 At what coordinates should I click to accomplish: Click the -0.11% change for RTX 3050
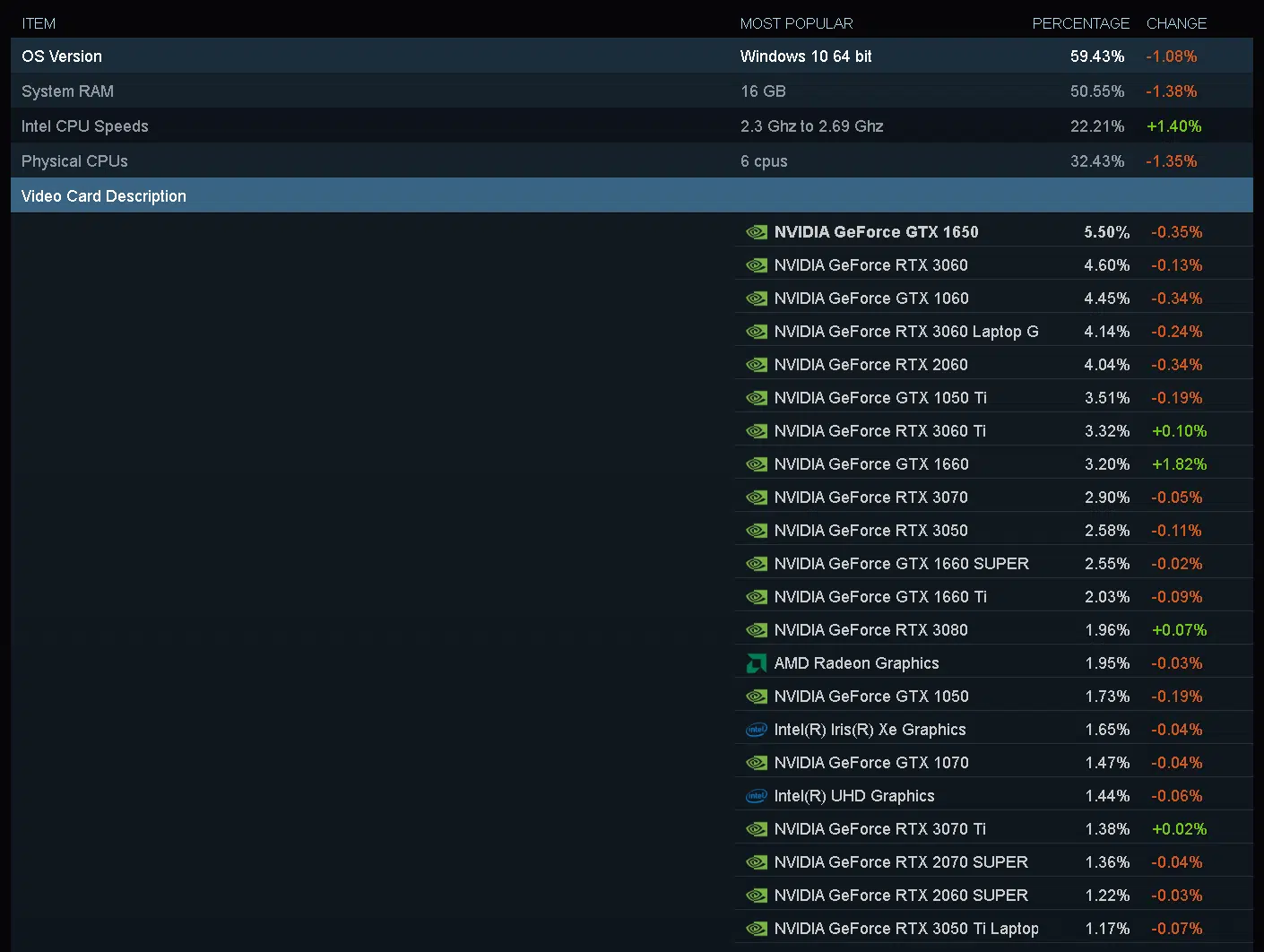(x=1177, y=531)
